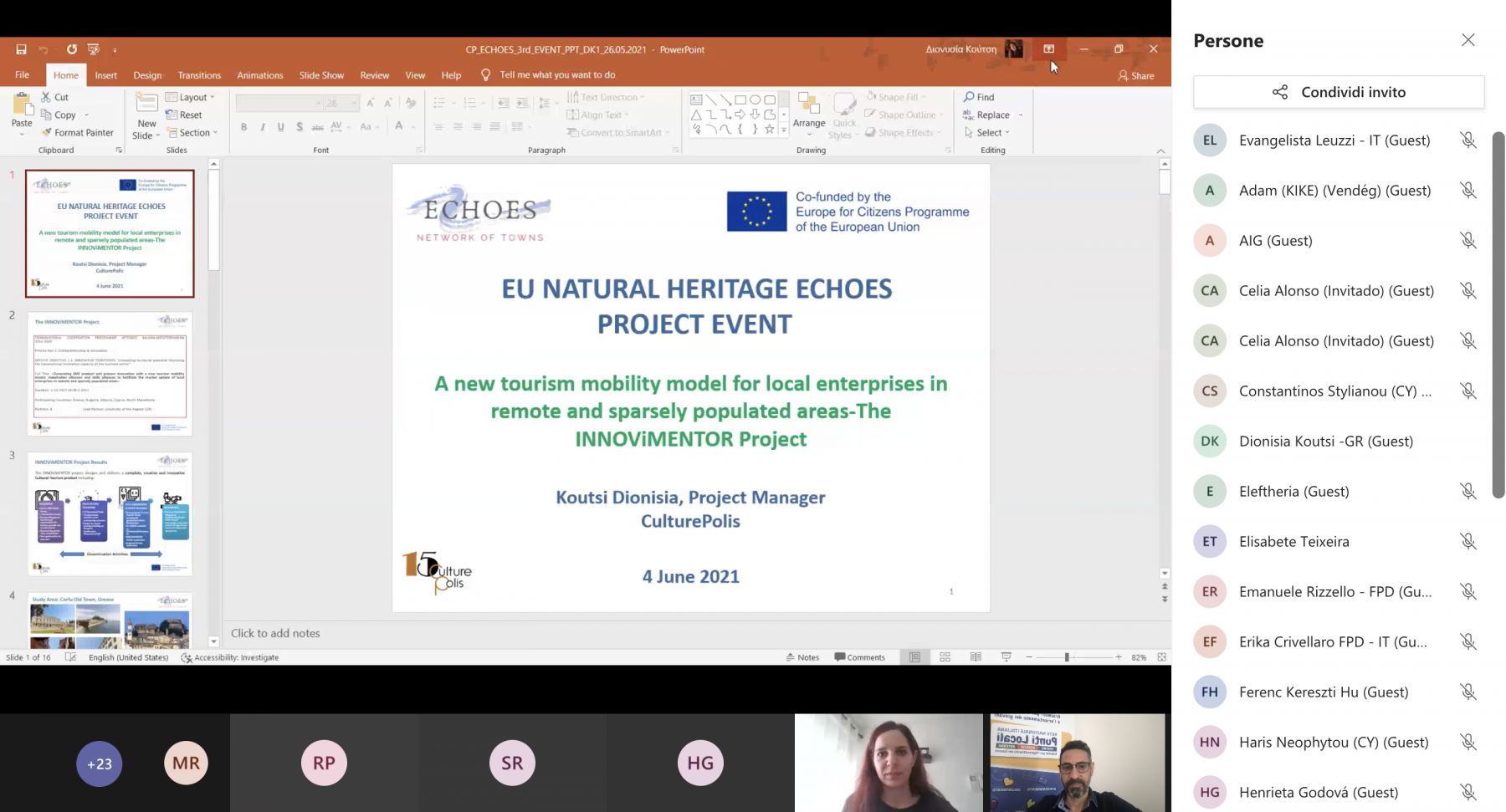This screenshot has height=812, width=1506.
Task: Toggle text Shadow in the Font group
Action: (x=299, y=127)
